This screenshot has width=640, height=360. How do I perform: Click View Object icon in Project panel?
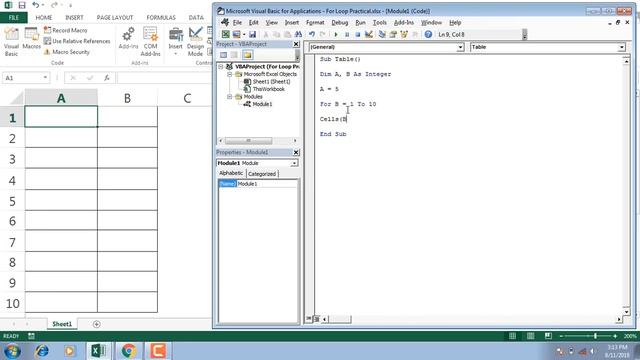click(x=234, y=55)
